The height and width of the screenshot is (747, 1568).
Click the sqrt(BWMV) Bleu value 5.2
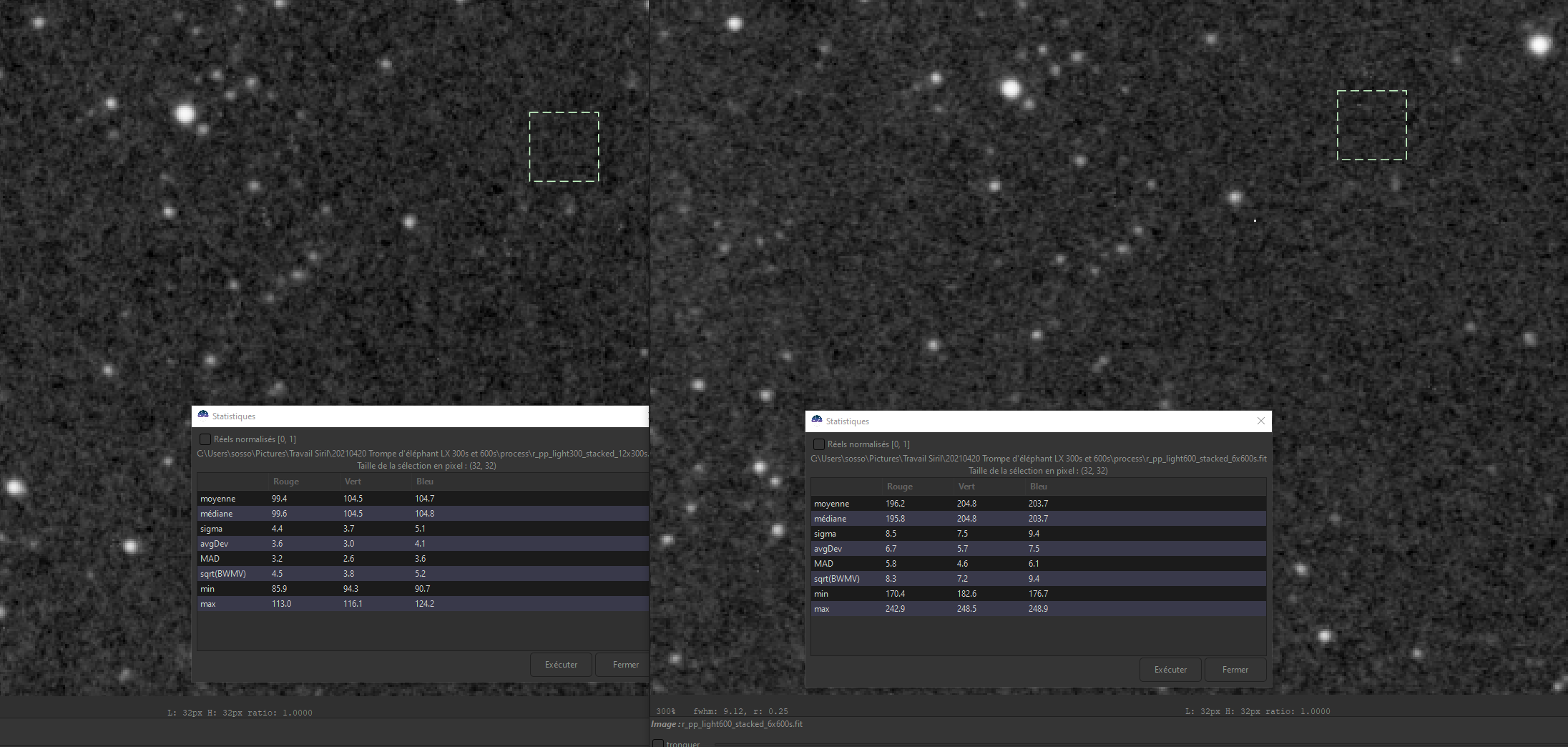tap(420, 574)
